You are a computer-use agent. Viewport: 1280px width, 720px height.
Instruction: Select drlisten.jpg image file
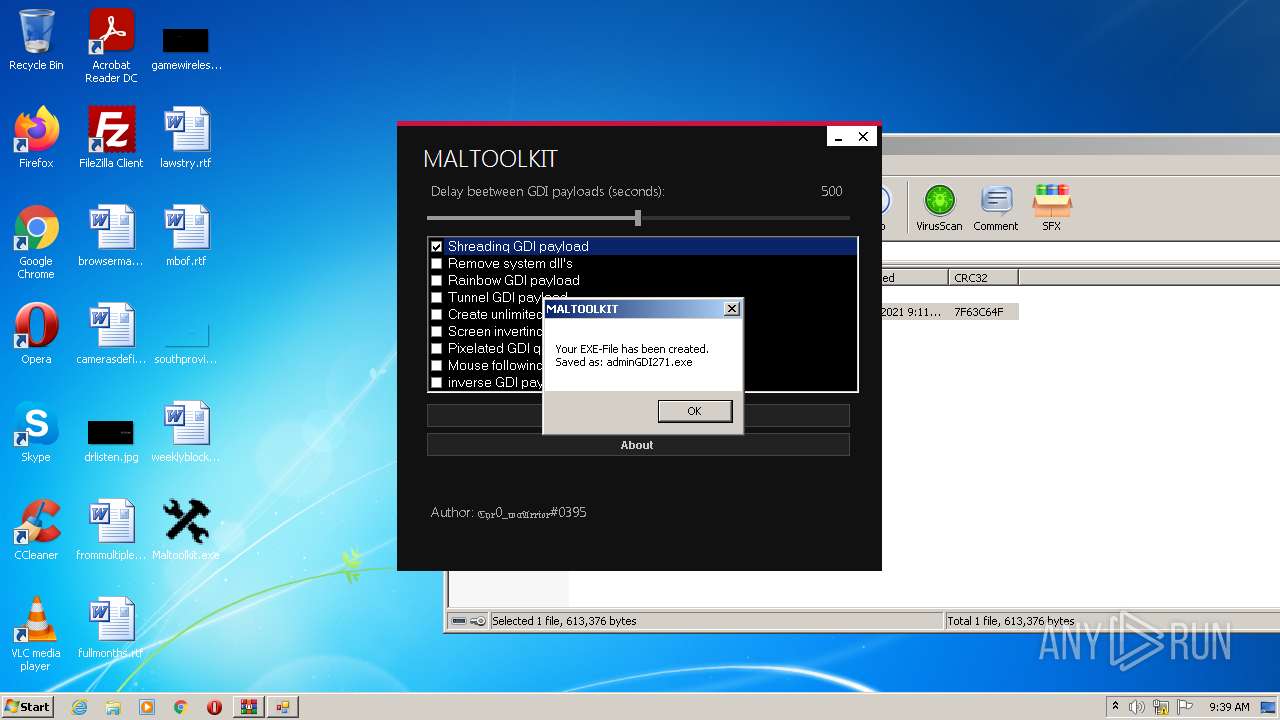[111, 439]
